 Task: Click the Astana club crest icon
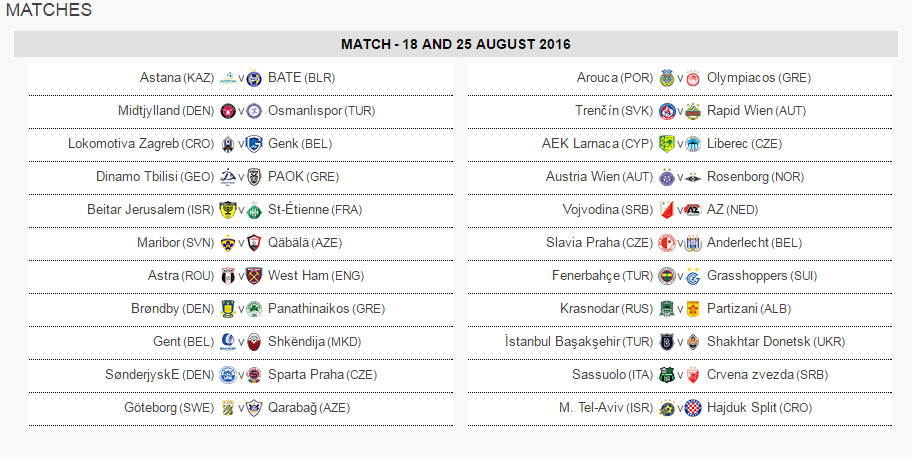point(228,78)
